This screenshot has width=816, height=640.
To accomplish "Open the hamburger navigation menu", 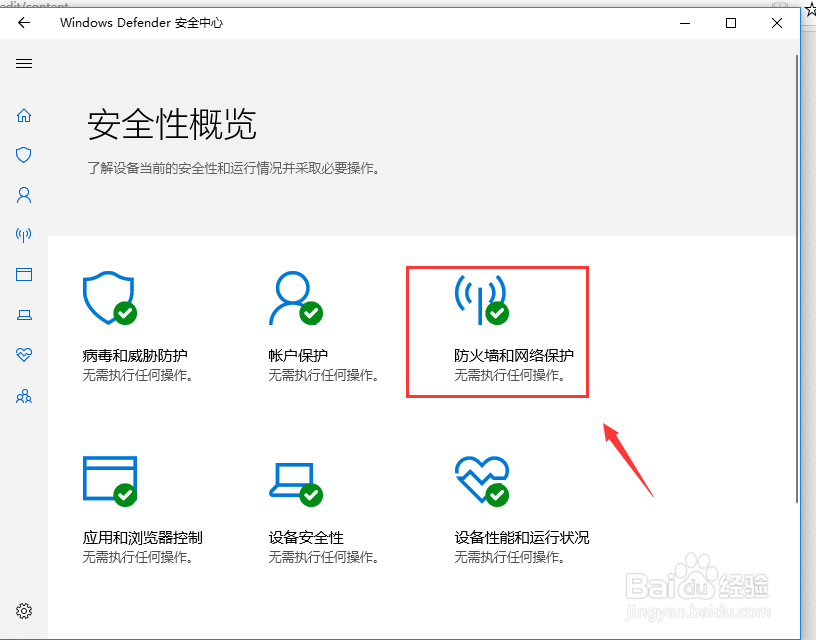I will (x=24, y=63).
